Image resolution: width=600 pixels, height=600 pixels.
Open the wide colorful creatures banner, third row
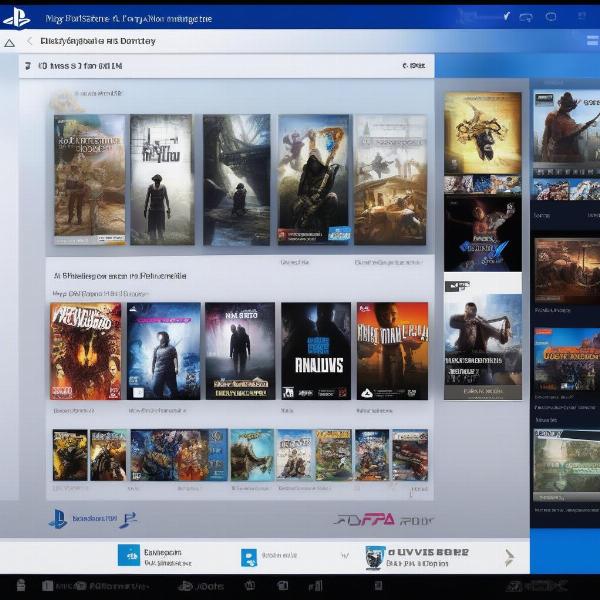tap(179, 455)
